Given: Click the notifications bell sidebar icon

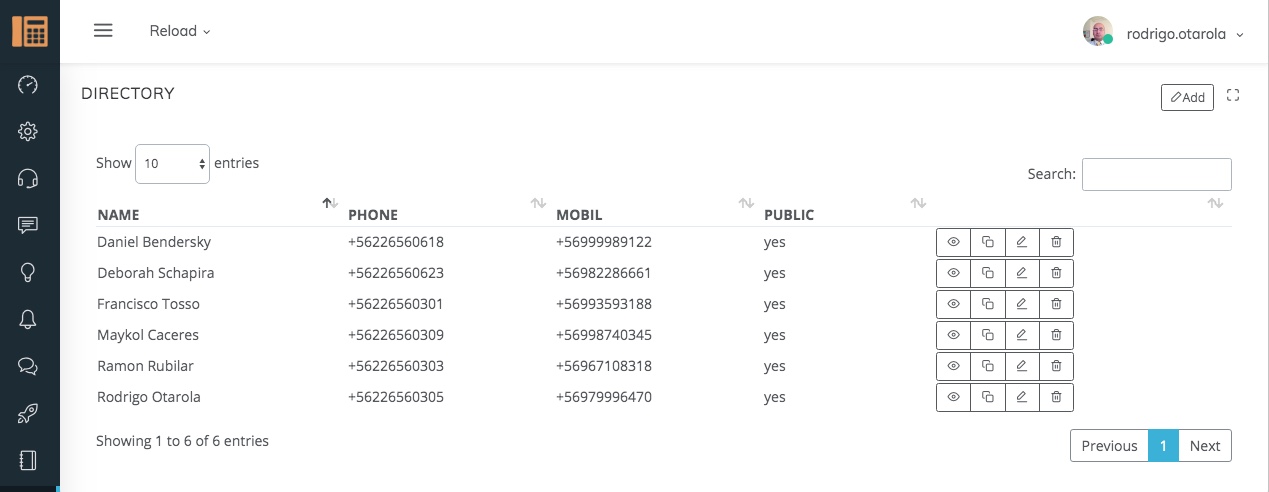Looking at the screenshot, I should click(28, 319).
